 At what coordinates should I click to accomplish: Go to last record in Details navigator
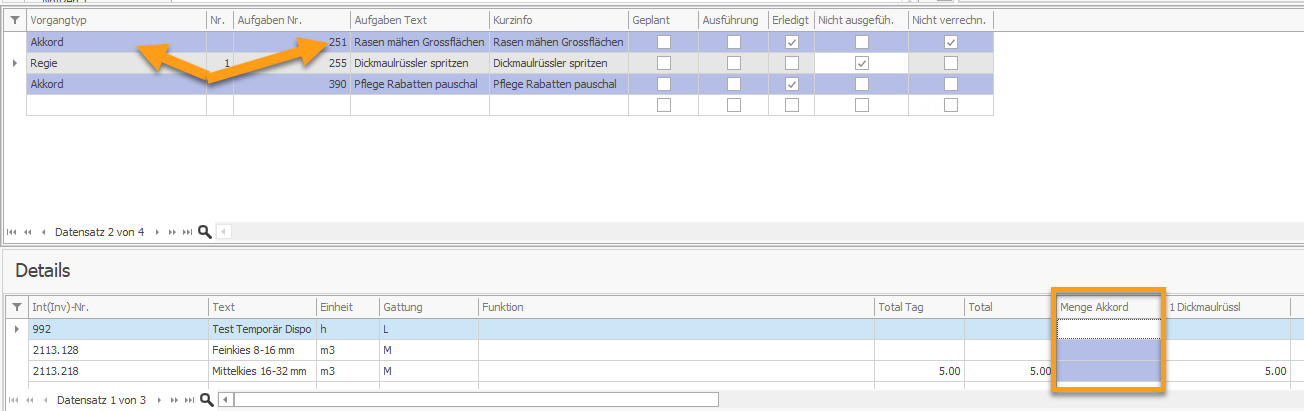[x=189, y=400]
